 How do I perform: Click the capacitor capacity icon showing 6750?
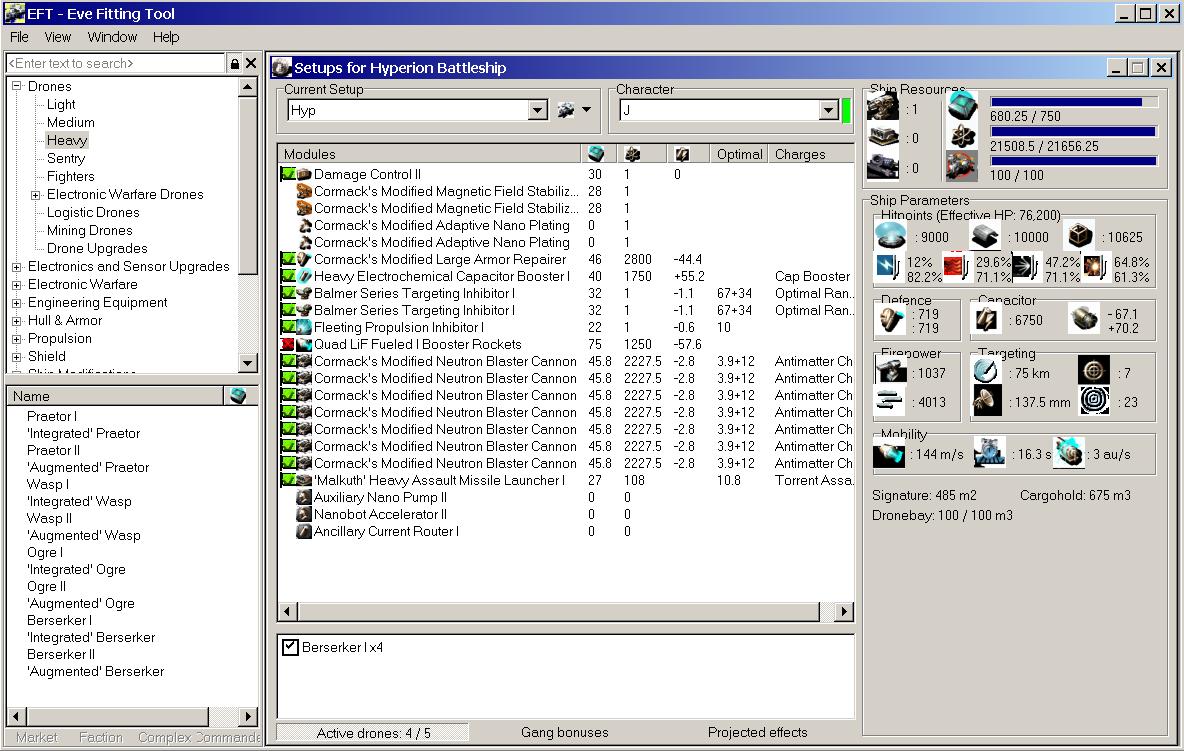986,320
